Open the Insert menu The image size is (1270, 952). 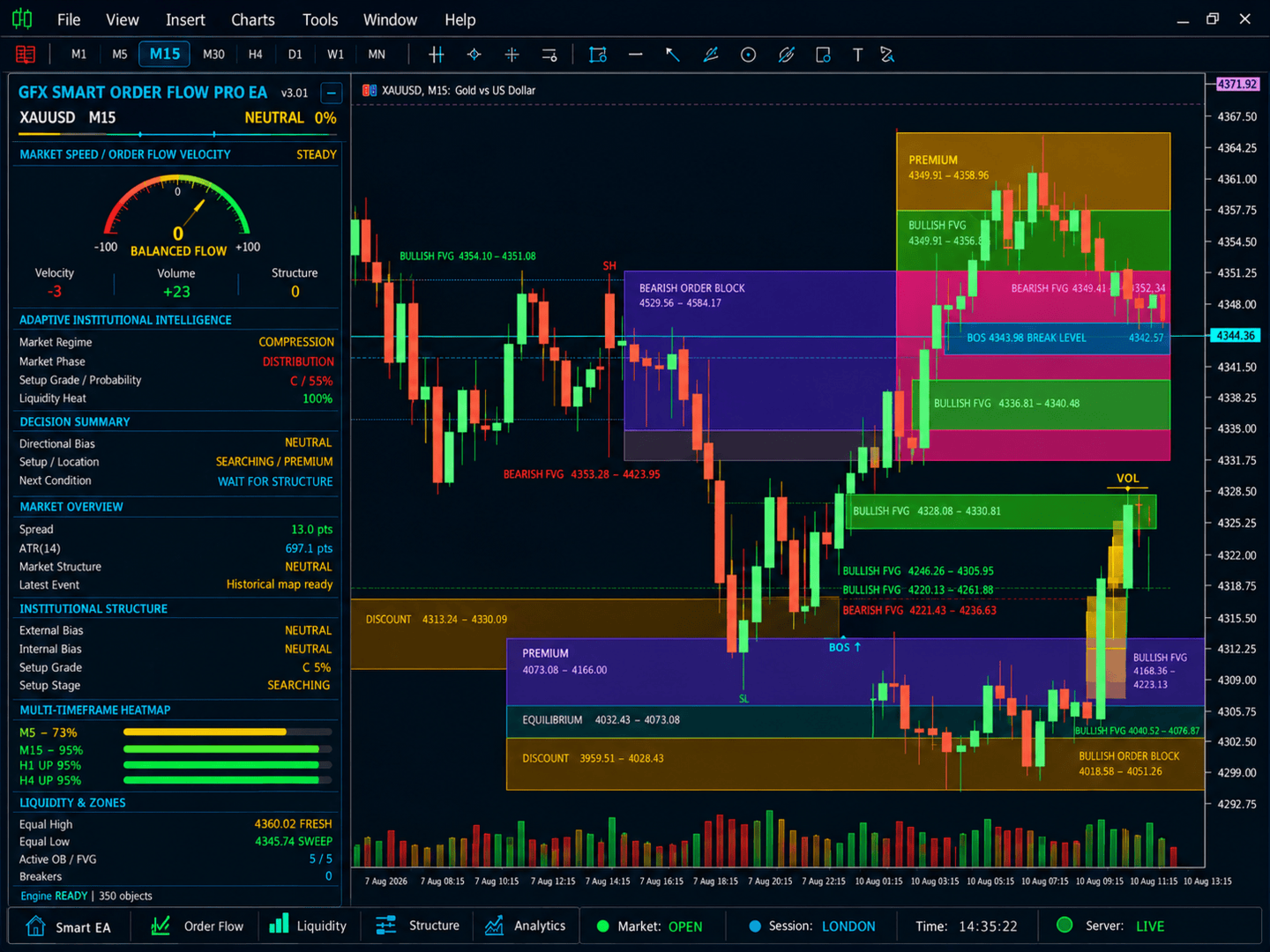[185, 19]
